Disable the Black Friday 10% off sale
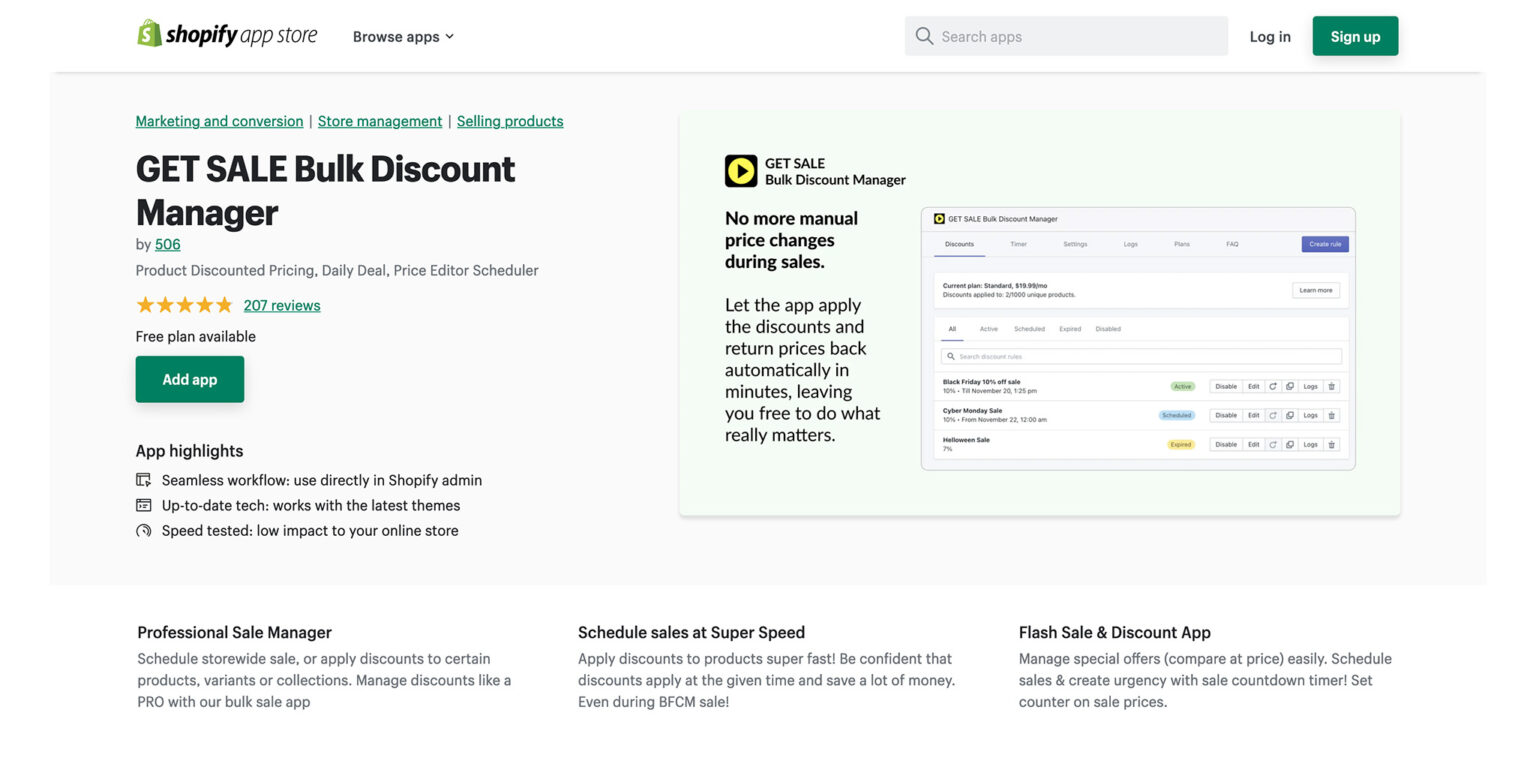The height and width of the screenshot is (764, 1536). tap(1226, 386)
